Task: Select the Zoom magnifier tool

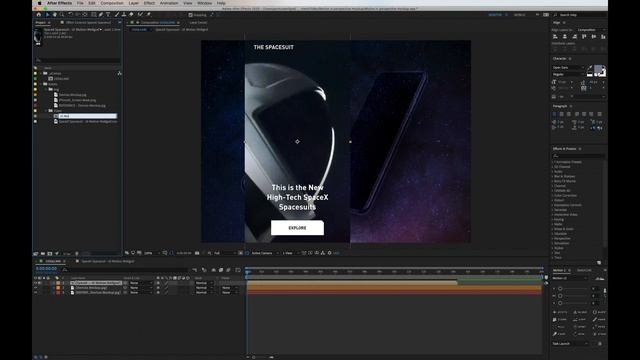Action: [x=62, y=15]
